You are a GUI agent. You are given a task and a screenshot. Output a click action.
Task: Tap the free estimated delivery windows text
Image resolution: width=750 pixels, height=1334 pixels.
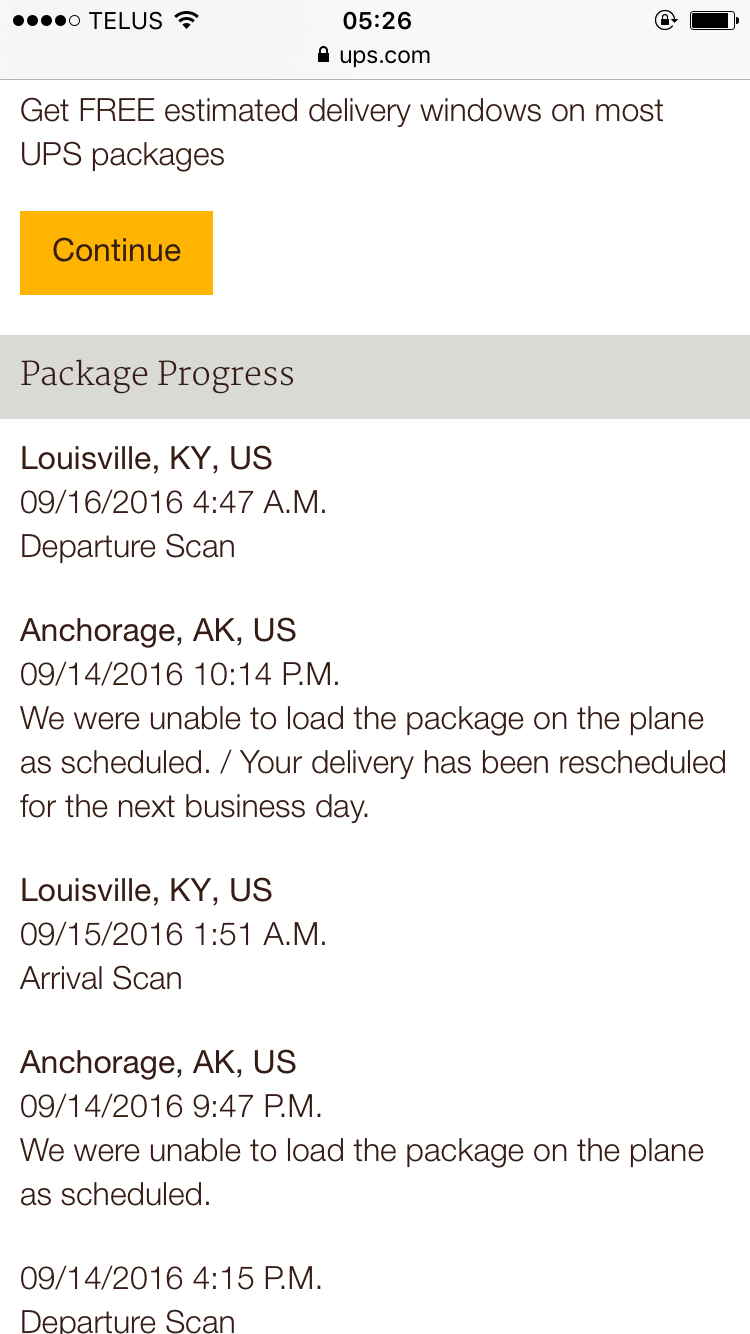pos(342,132)
